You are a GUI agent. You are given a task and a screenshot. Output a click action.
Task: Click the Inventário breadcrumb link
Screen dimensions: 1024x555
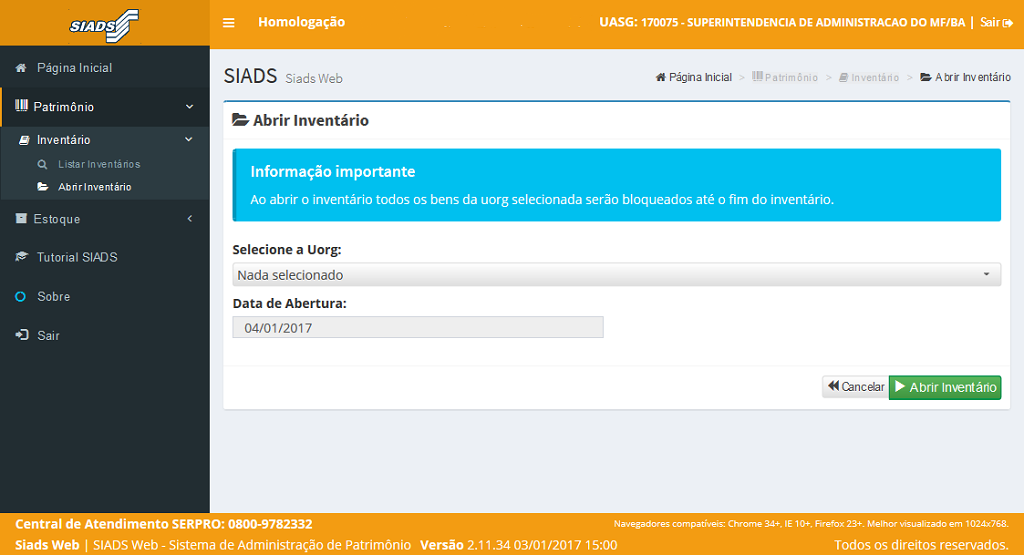pyautogui.click(x=869, y=77)
